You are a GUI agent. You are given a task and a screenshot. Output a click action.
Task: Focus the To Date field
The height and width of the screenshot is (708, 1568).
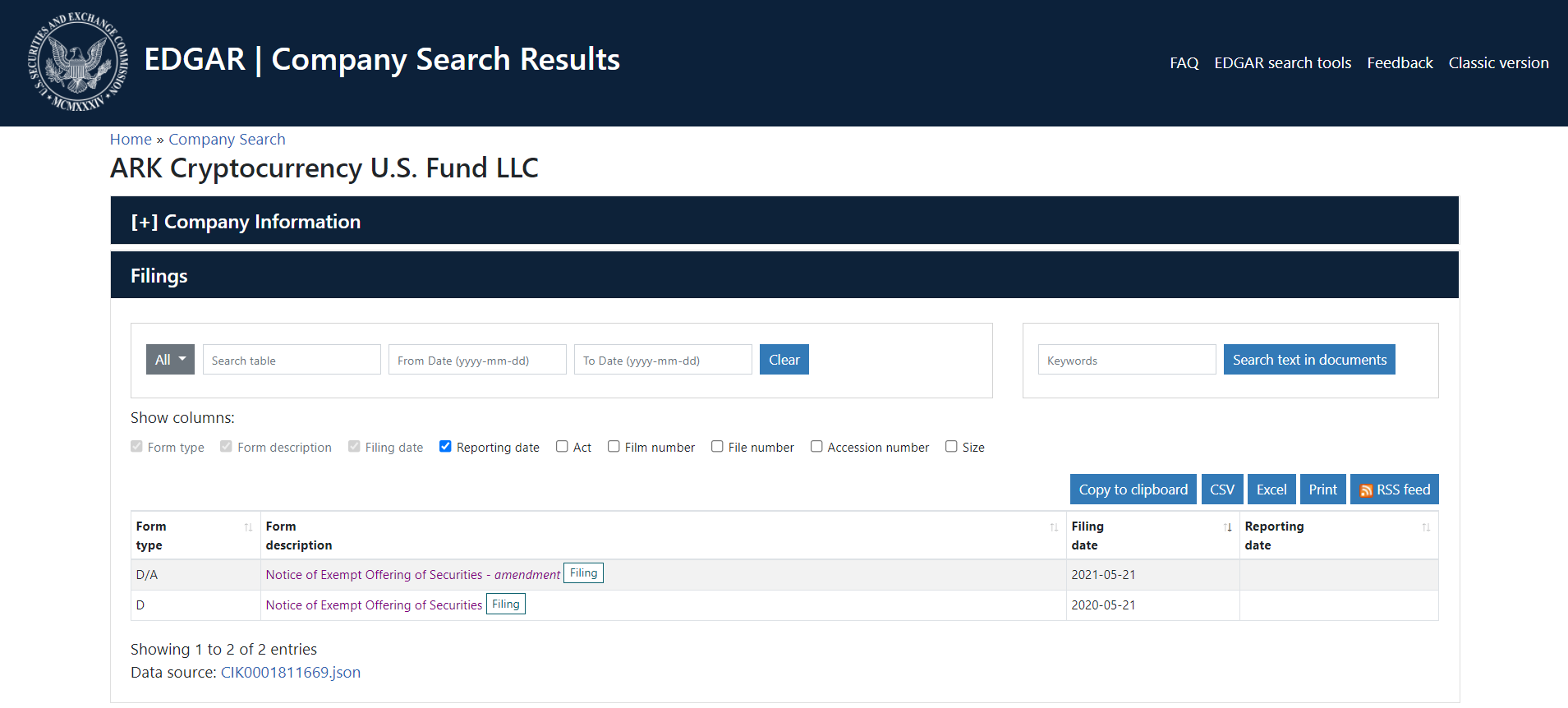pos(663,360)
